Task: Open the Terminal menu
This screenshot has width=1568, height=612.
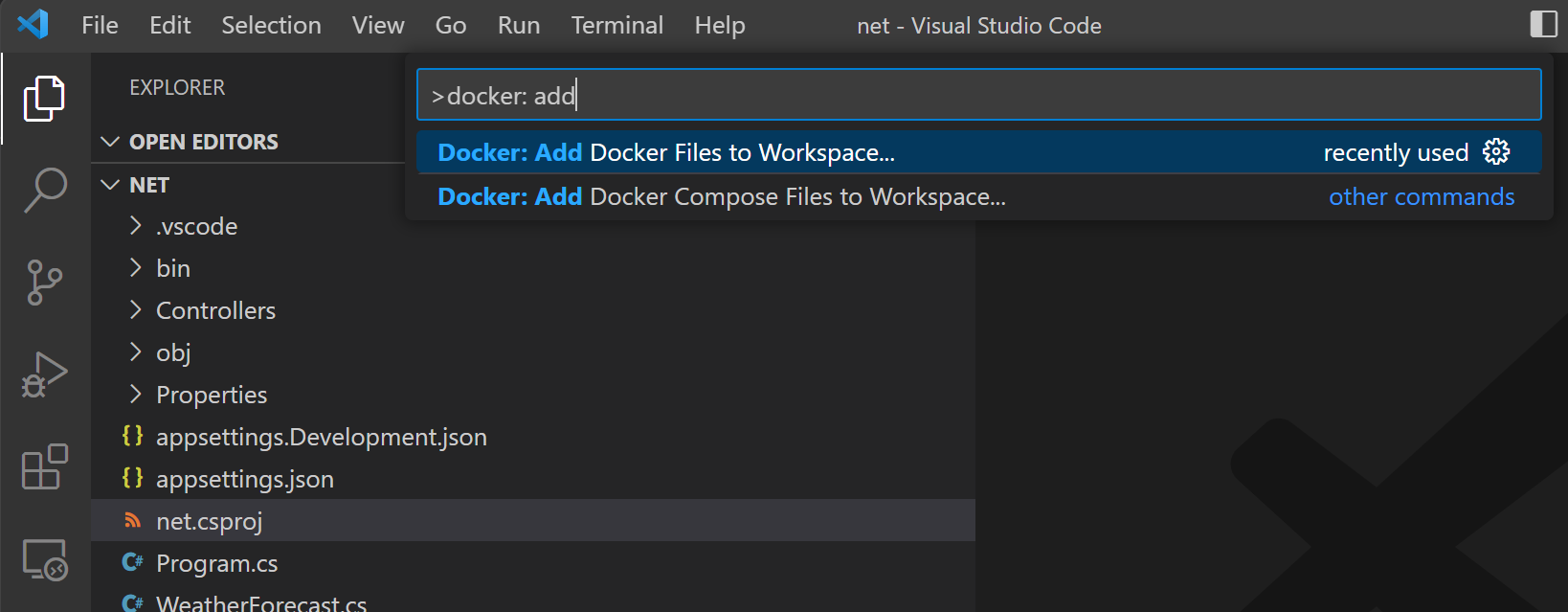Action: coord(617,25)
